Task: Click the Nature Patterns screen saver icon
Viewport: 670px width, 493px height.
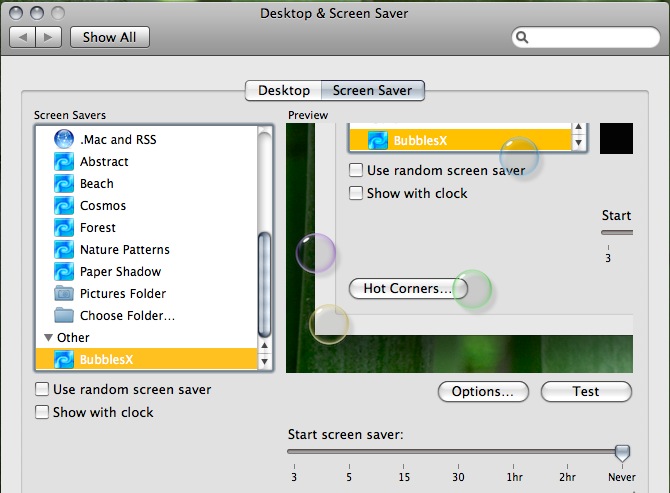Action: (x=64, y=249)
